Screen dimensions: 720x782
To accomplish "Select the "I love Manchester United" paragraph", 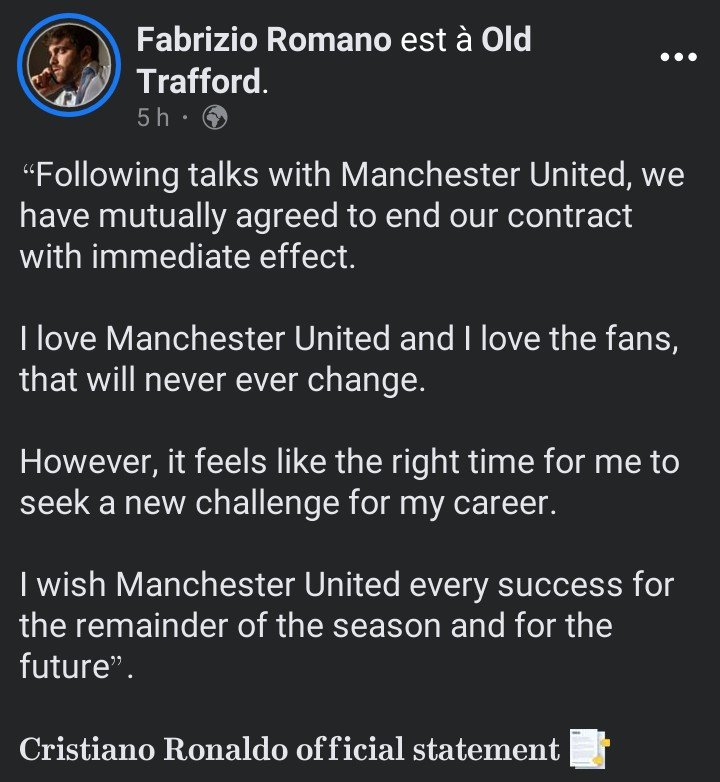I will coord(350,361).
